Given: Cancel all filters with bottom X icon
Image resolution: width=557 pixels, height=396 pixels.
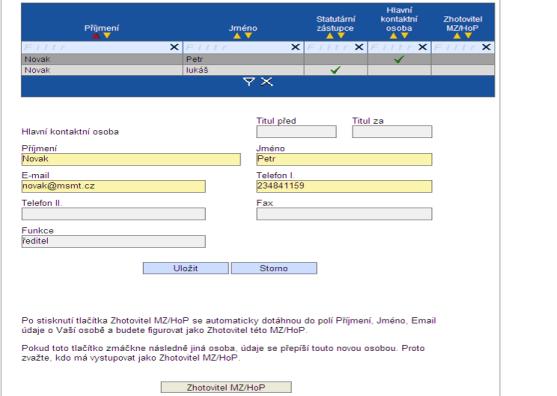Looking at the screenshot, I should 267,82.
